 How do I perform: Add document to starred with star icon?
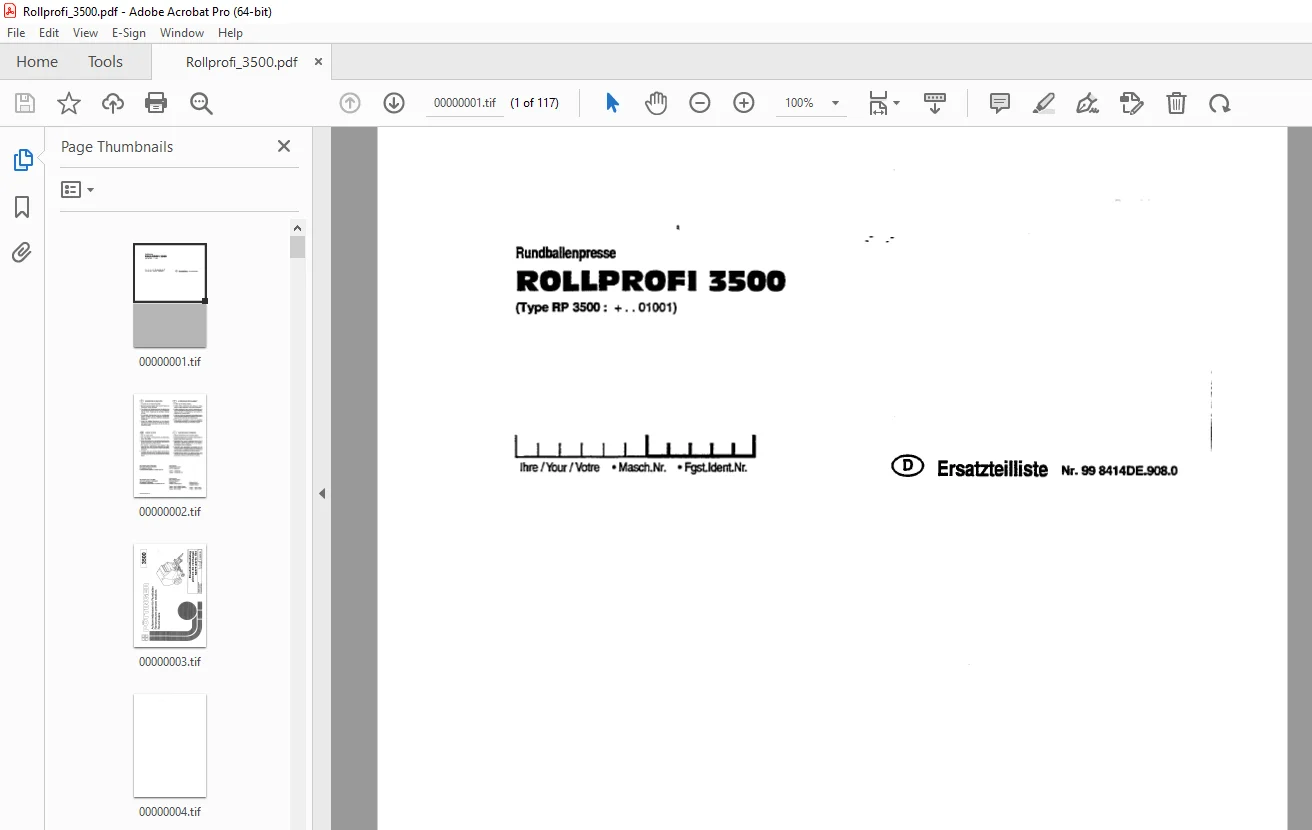point(69,103)
